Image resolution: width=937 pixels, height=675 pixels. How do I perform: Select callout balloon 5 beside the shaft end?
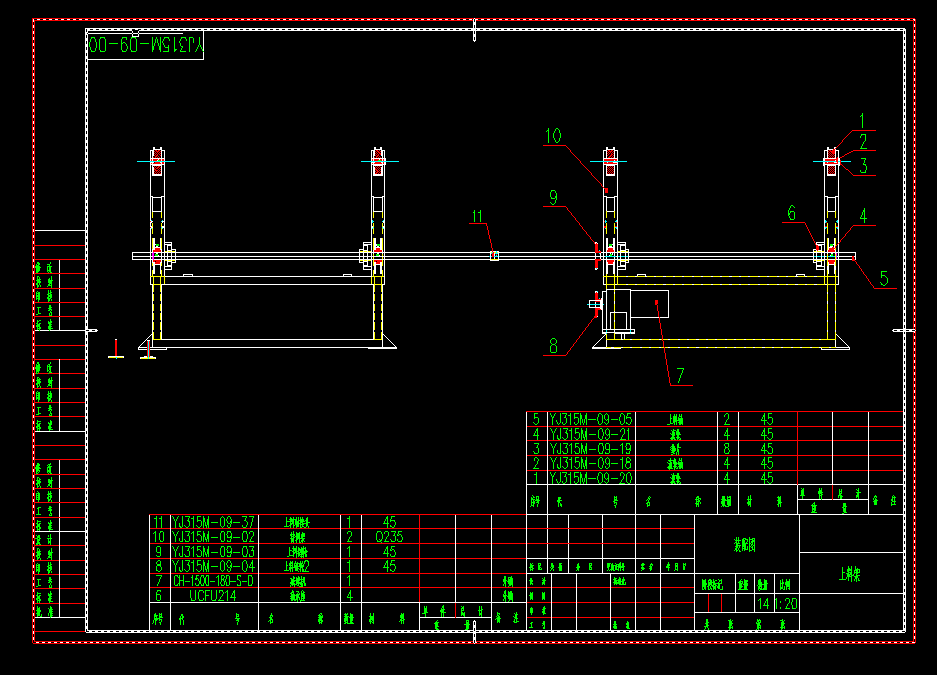pyautogui.click(x=884, y=277)
